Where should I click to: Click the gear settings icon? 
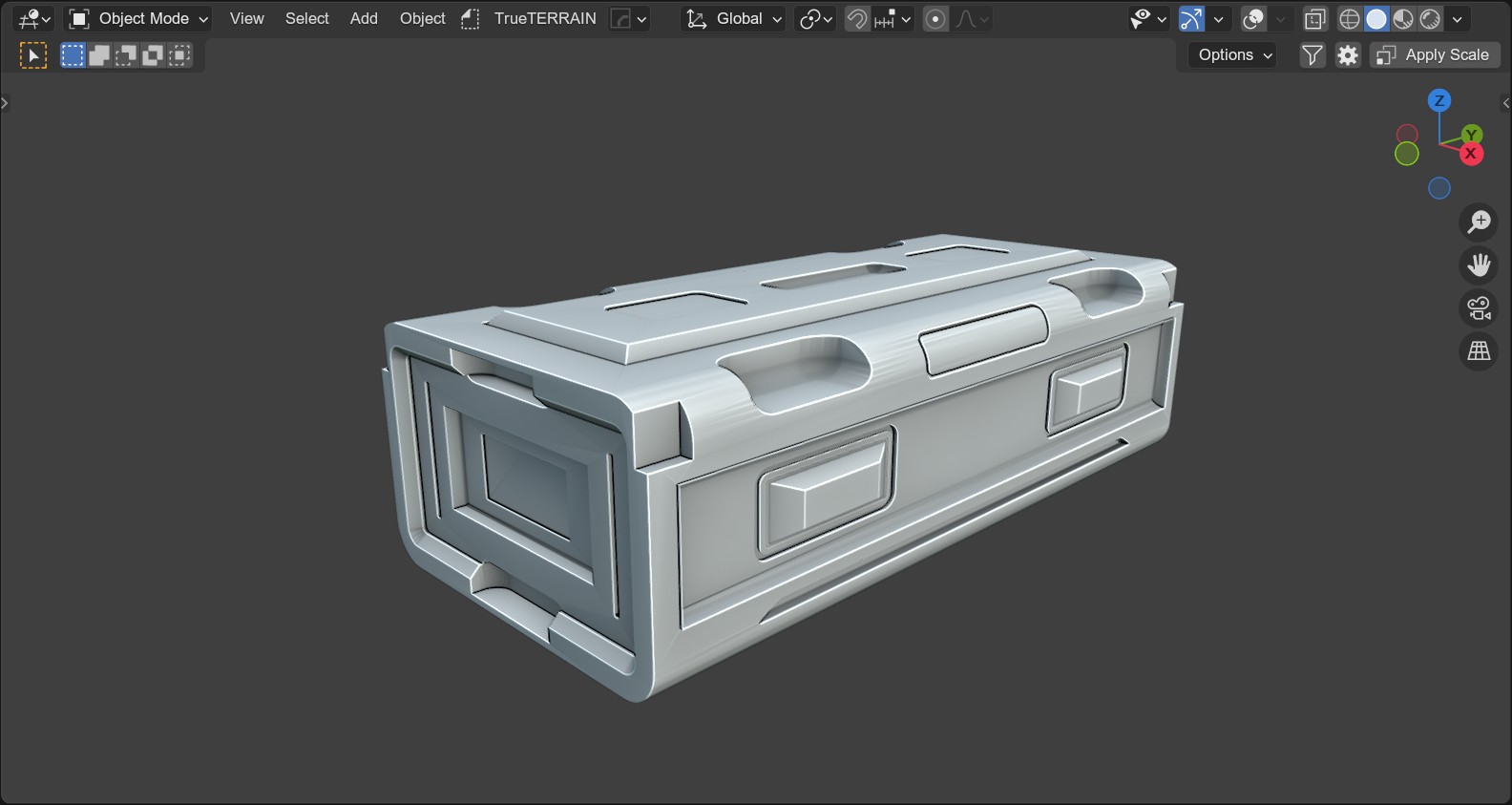point(1348,55)
